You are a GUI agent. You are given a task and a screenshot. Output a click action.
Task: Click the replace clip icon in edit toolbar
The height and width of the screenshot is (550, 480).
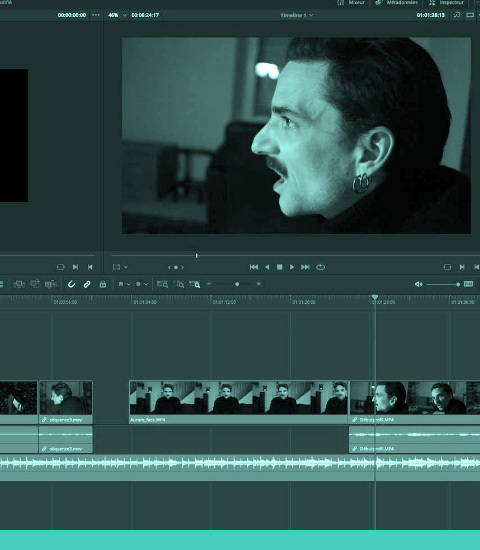coord(51,284)
